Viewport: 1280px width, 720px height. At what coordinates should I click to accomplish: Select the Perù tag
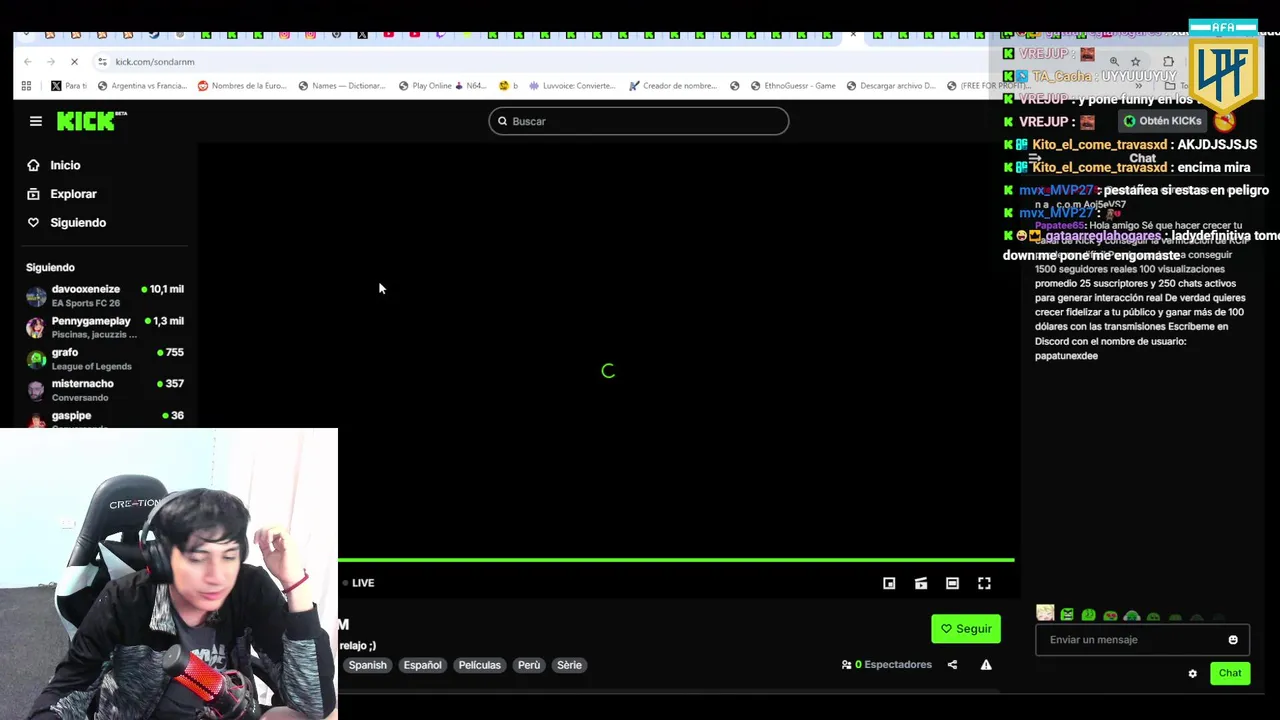(529, 665)
